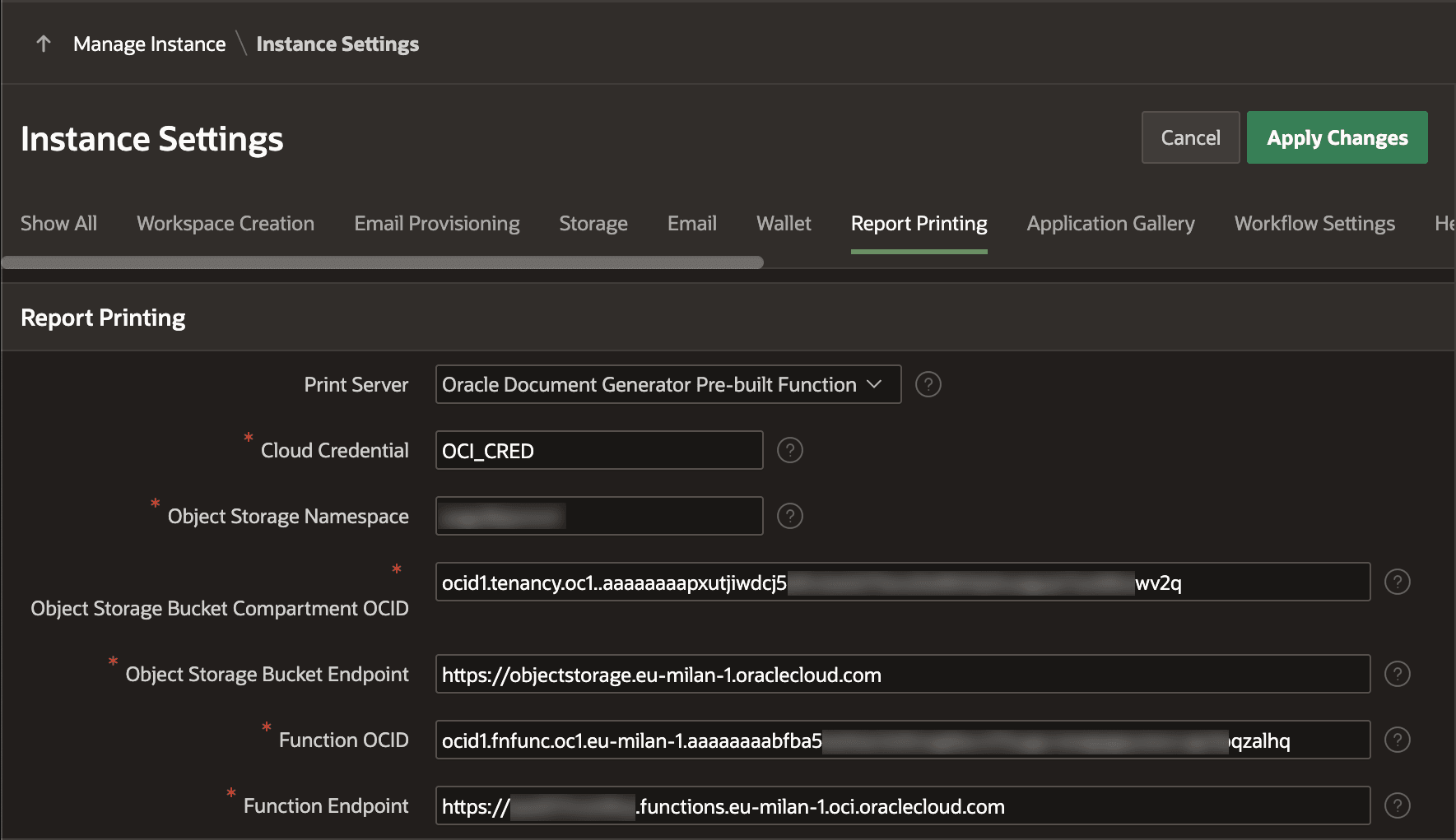Open help for Function Endpoint field
Image resolution: width=1456 pixels, height=840 pixels.
(x=1397, y=805)
